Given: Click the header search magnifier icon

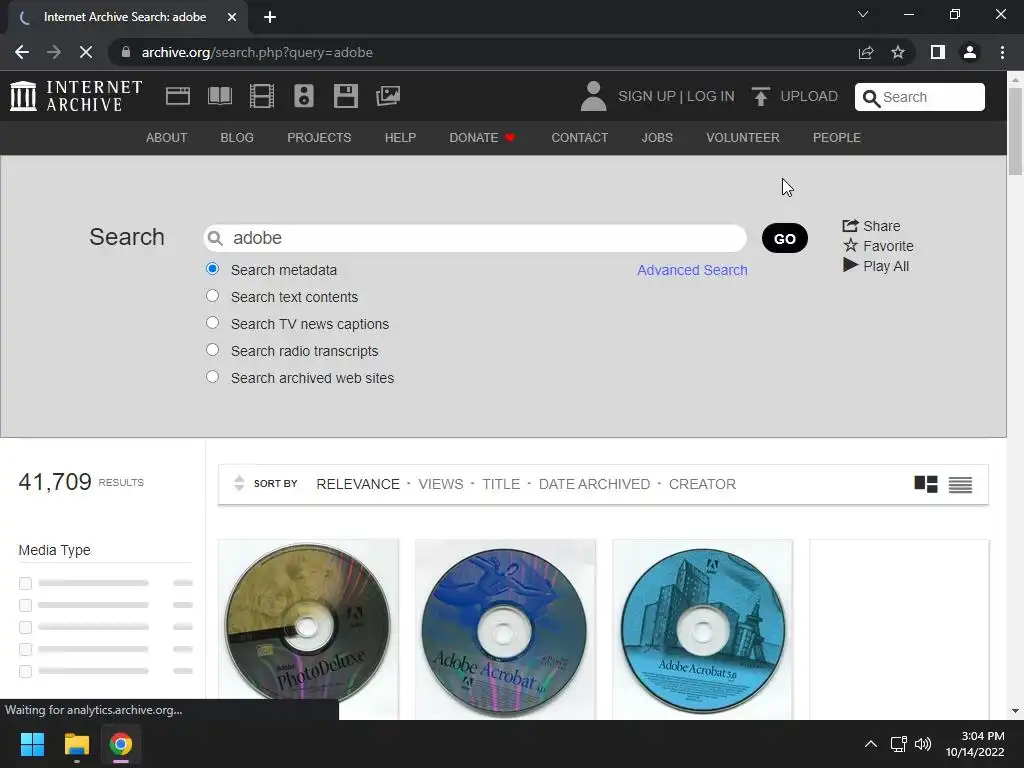Looking at the screenshot, I should 871,98.
